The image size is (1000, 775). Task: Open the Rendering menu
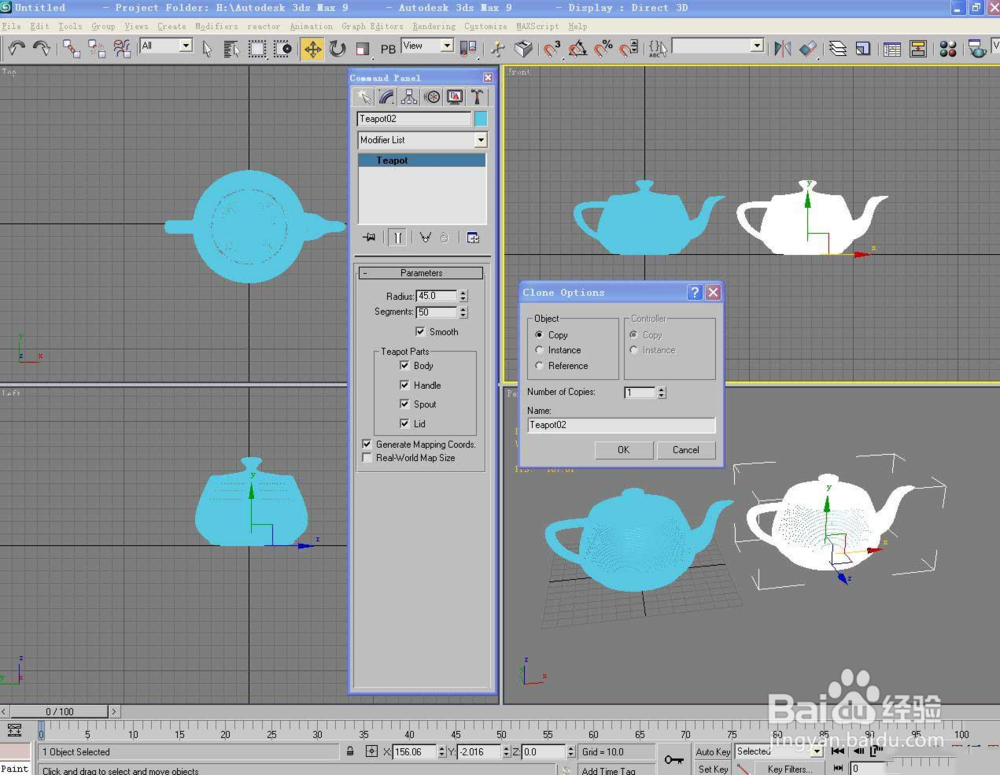pyautogui.click(x=434, y=26)
